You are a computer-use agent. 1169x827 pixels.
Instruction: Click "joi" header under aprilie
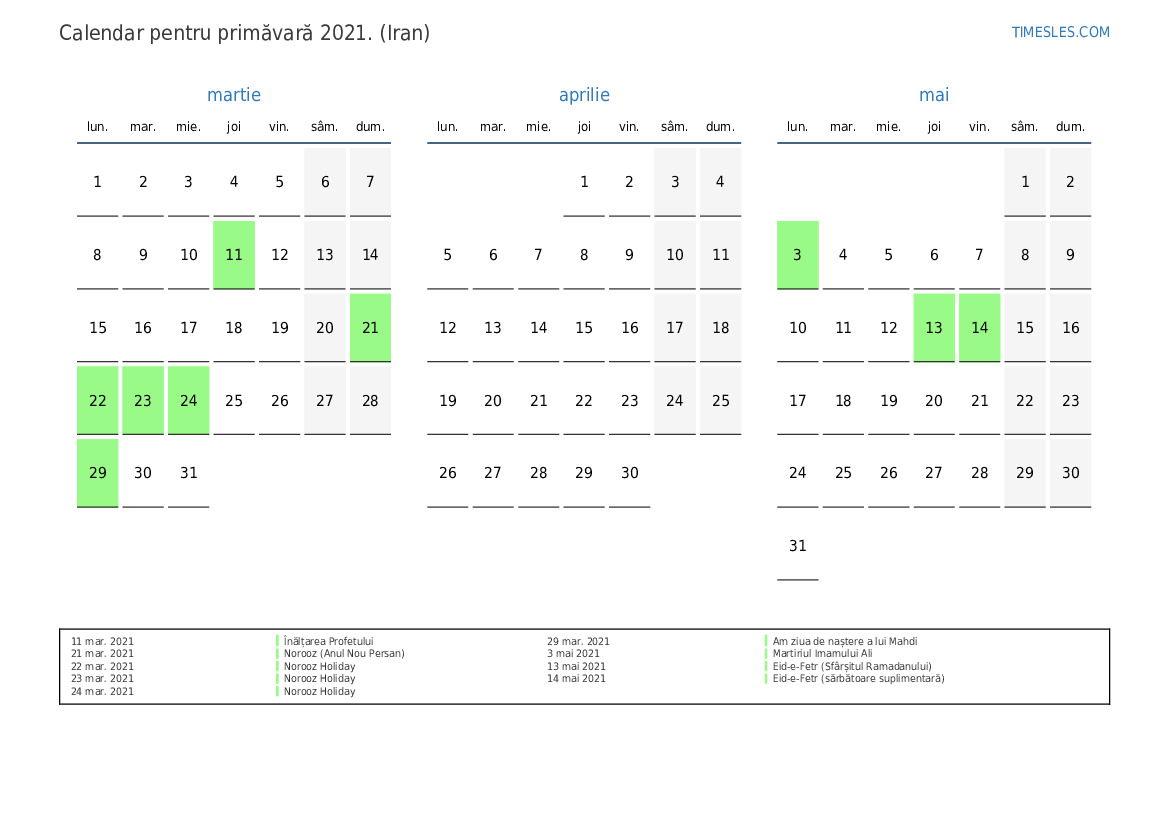pos(584,127)
